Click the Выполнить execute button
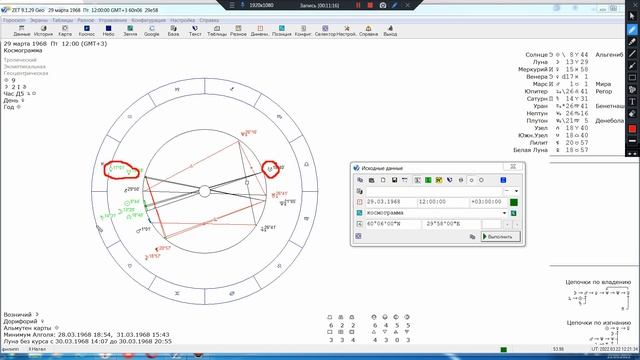 [x=500, y=236]
